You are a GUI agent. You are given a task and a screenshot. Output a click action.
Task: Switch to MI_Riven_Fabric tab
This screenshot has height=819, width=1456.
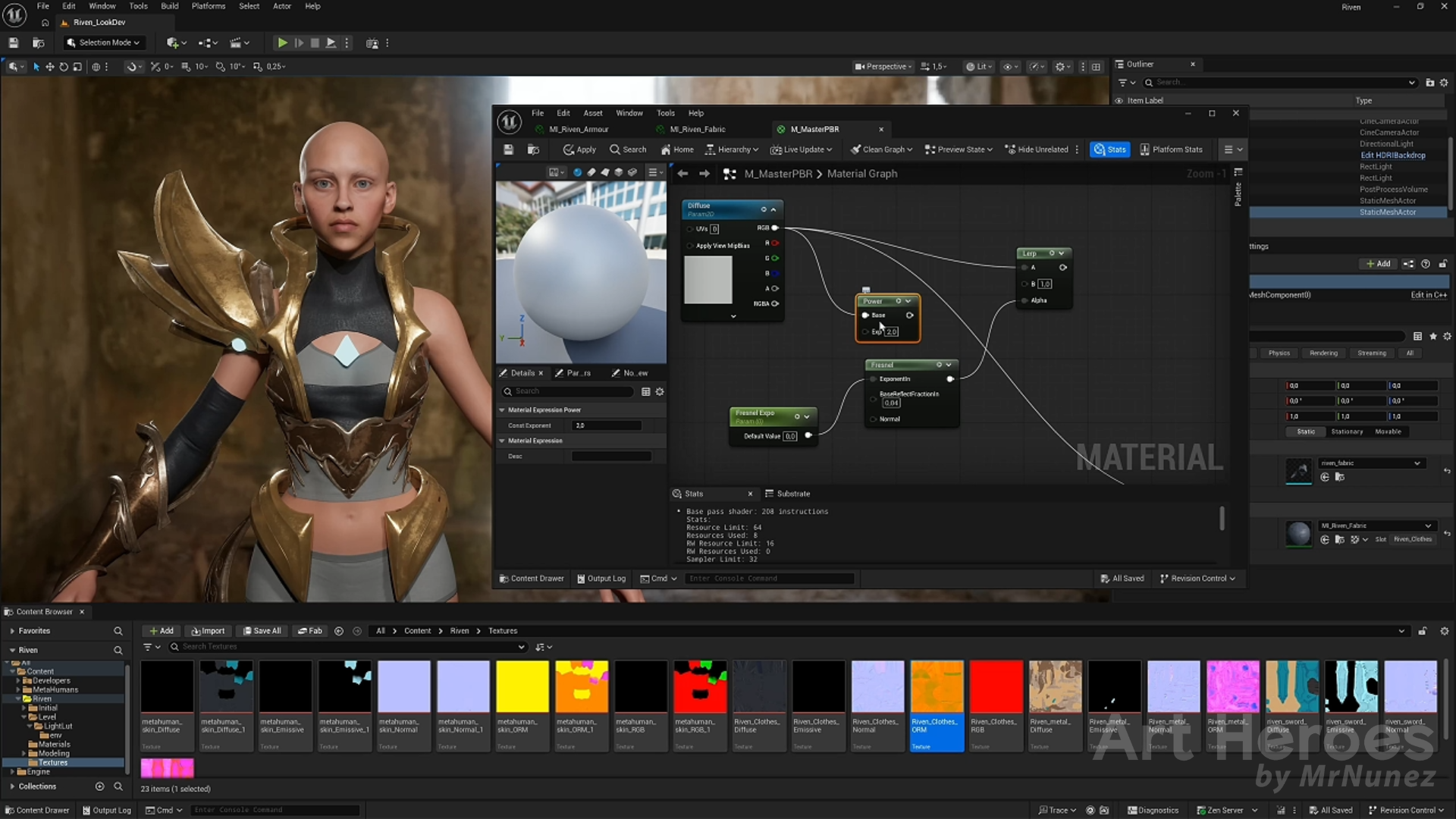click(698, 130)
